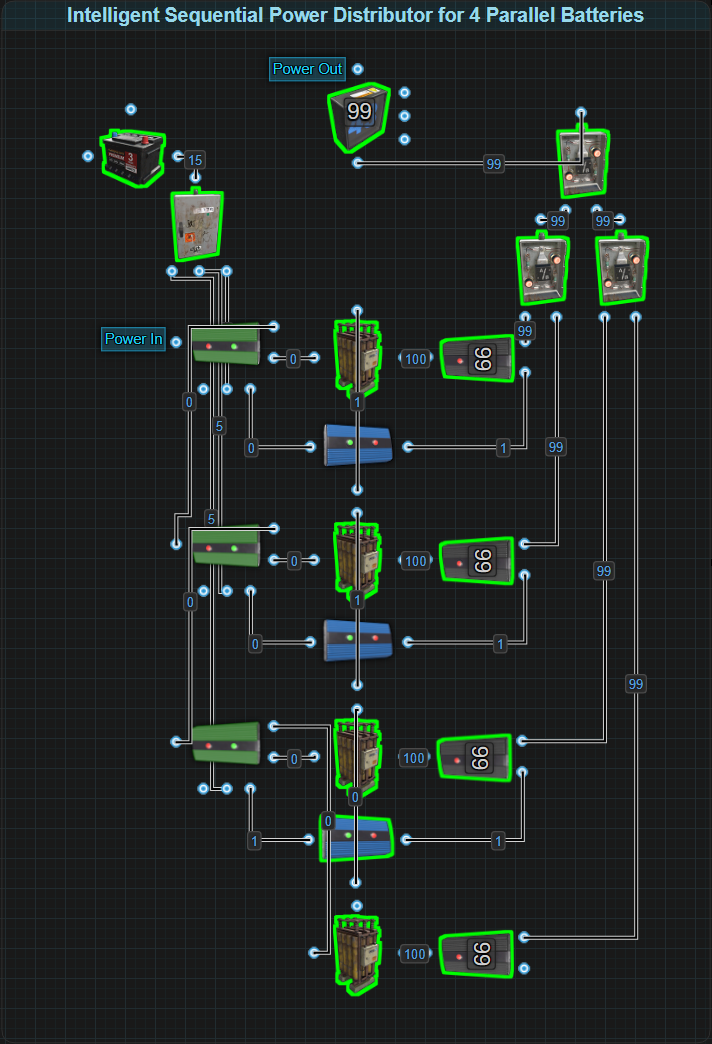
Task: Select the topmost counter showing 66
Action: tap(477, 359)
